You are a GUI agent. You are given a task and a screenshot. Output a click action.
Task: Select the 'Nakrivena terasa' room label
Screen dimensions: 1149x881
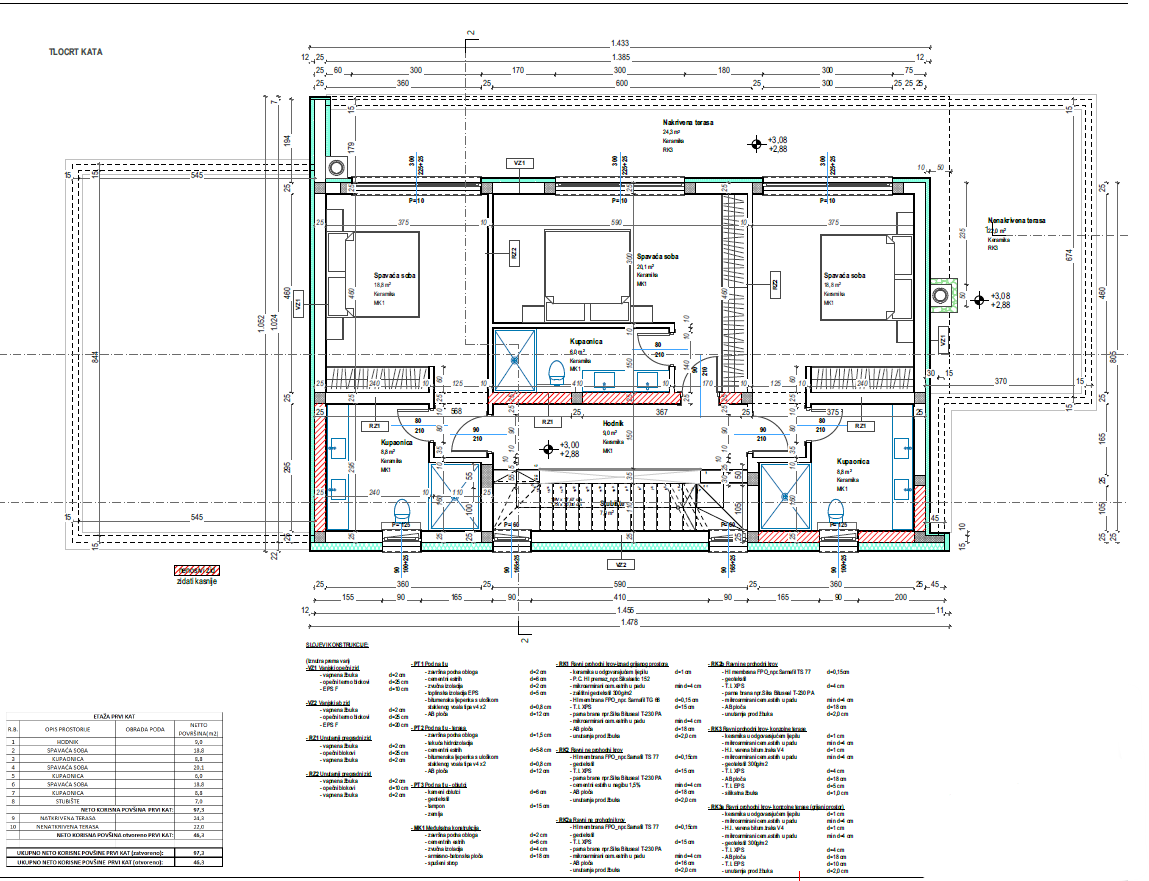pos(686,121)
